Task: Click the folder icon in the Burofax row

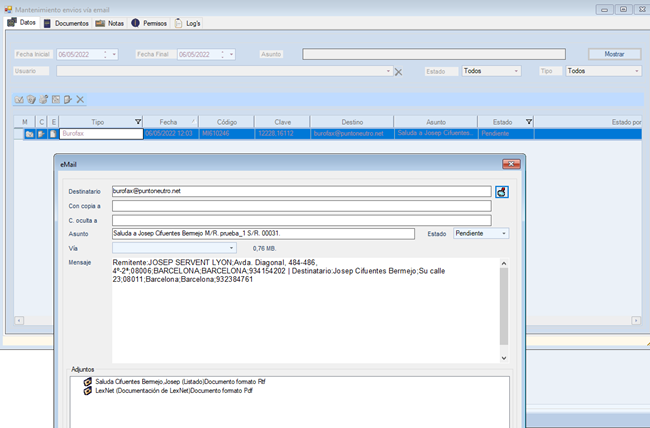Action: tap(29, 133)
